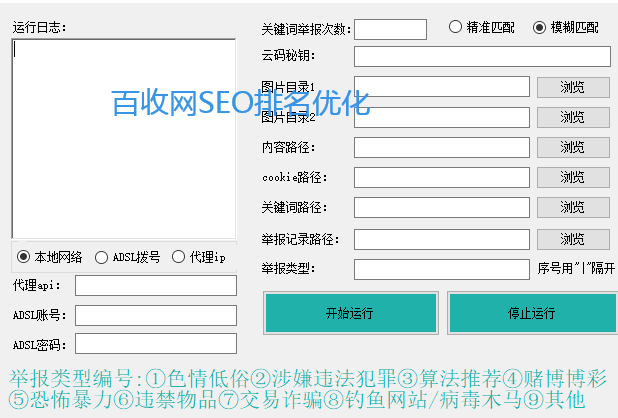Focus the ADSL密码 text box
The width and height of the screenshot is (618, 418).
pyautogui.click(x=156, y=344)
